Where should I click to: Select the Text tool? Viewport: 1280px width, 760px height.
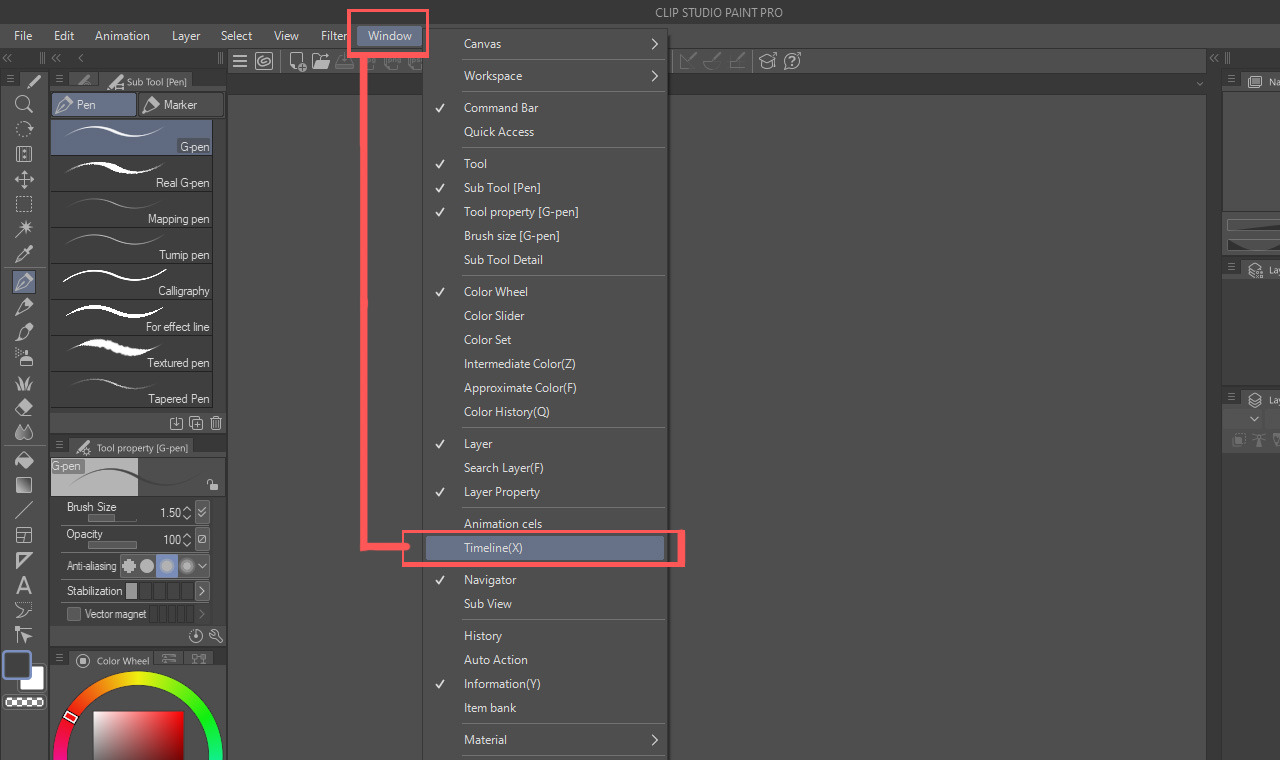24,585
